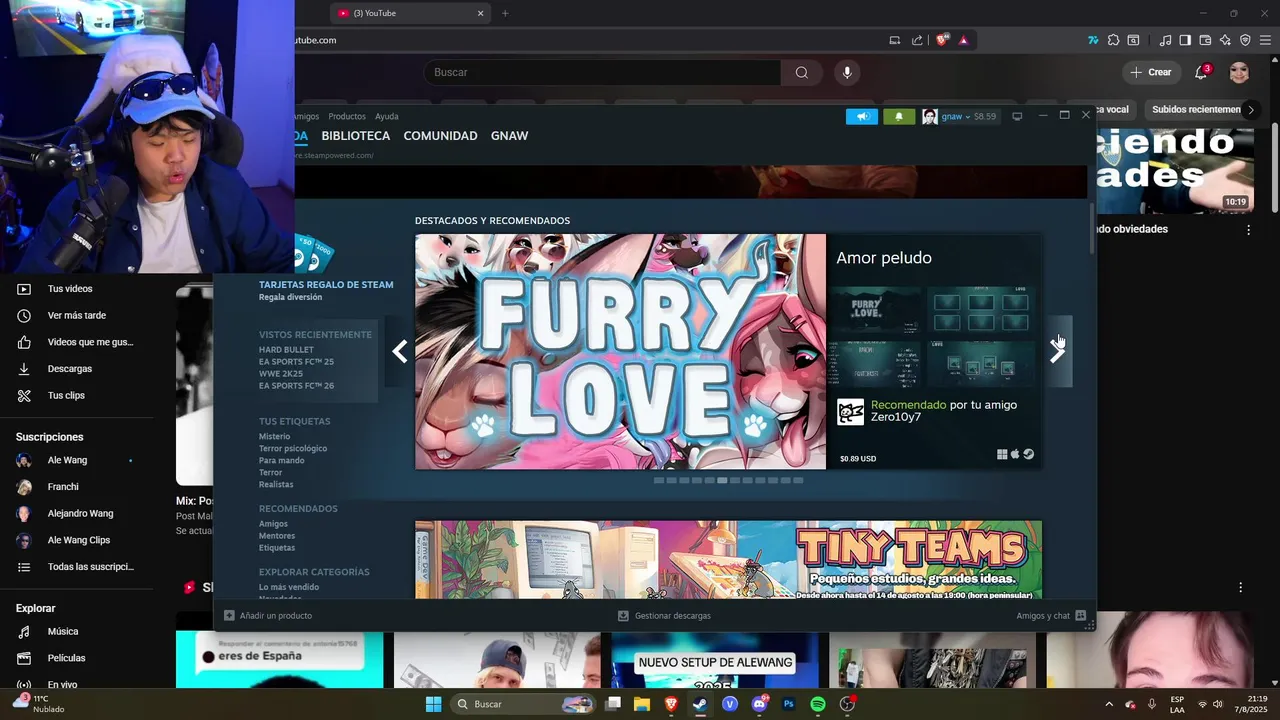Open OBS Studio taskbar icon
1280x720 pixels.
(x=847, y=704)
